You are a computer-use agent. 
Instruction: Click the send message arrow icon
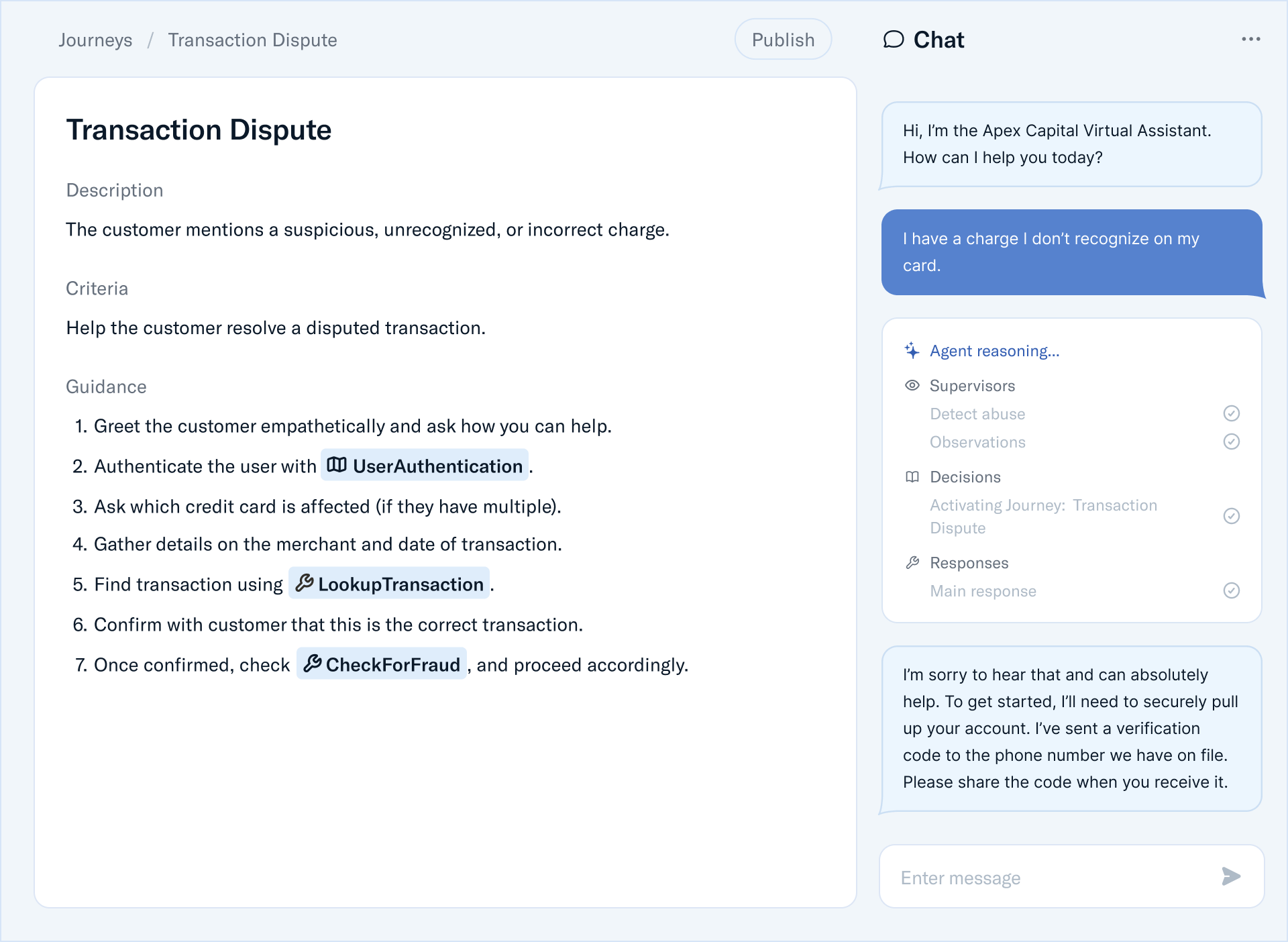pos(1230,876)
